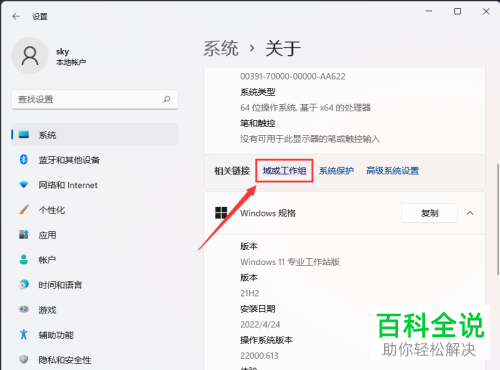Click the 复制 button for Windows 规格
Image resolution: width=500 pixels, height=370 pixels.
coord(429,213)
